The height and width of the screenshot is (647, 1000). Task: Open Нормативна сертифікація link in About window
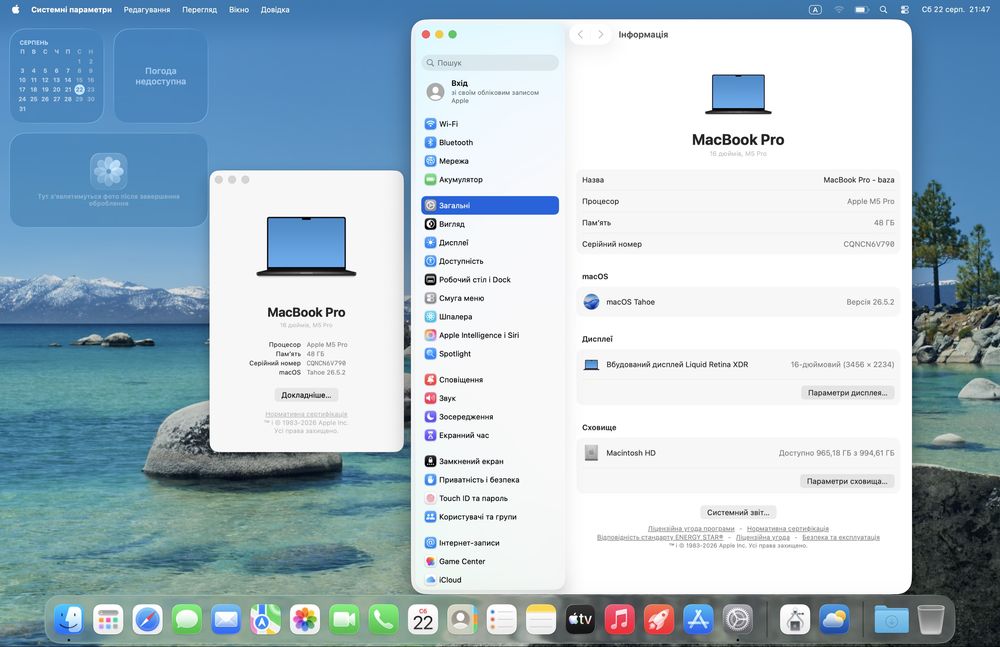pyautogui.click(x=306, y=414)
